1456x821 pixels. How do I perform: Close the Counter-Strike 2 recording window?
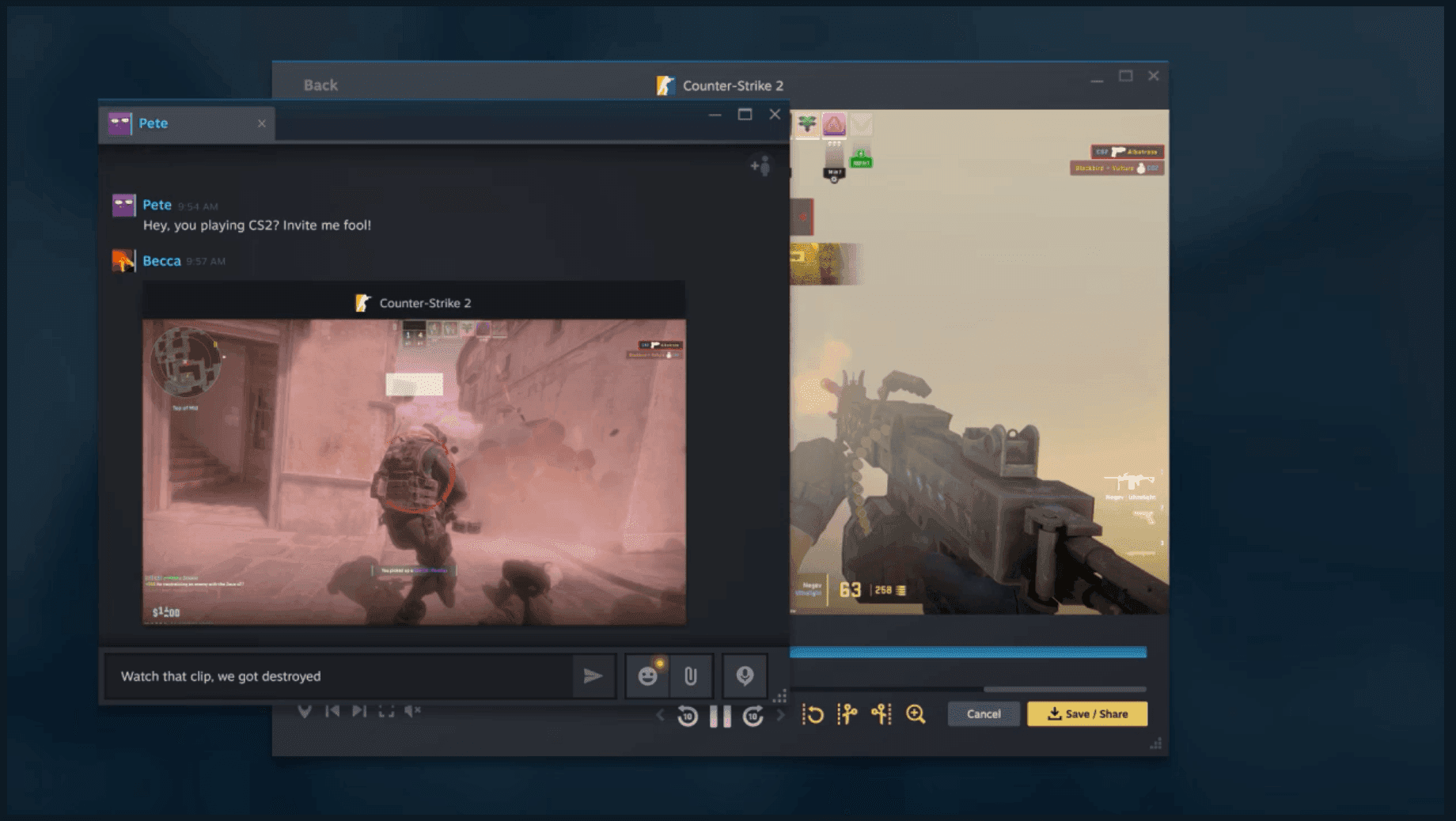(1154, 76)
